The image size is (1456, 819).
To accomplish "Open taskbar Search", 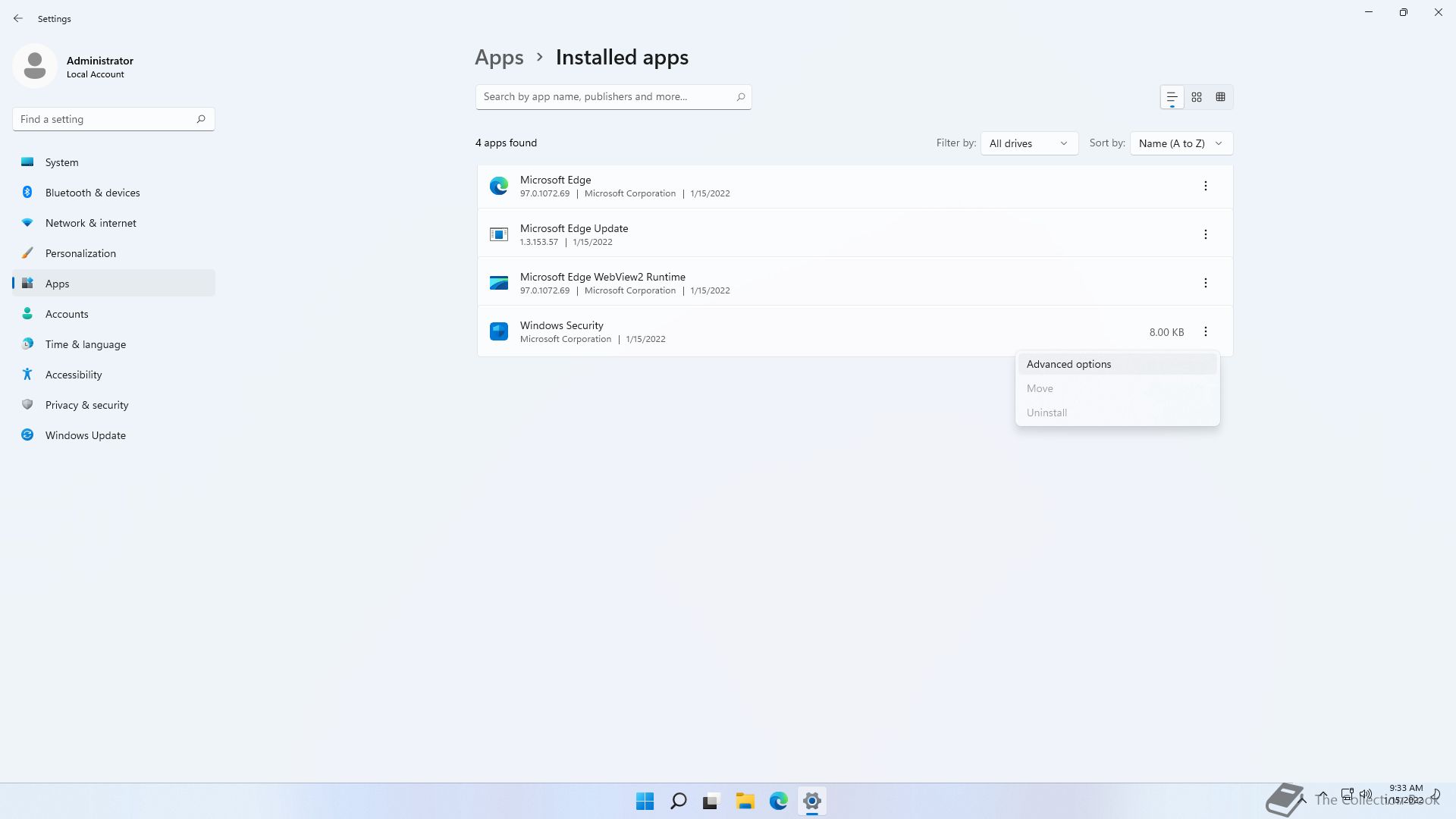I will pyautogui.click(x=679, y=801).
